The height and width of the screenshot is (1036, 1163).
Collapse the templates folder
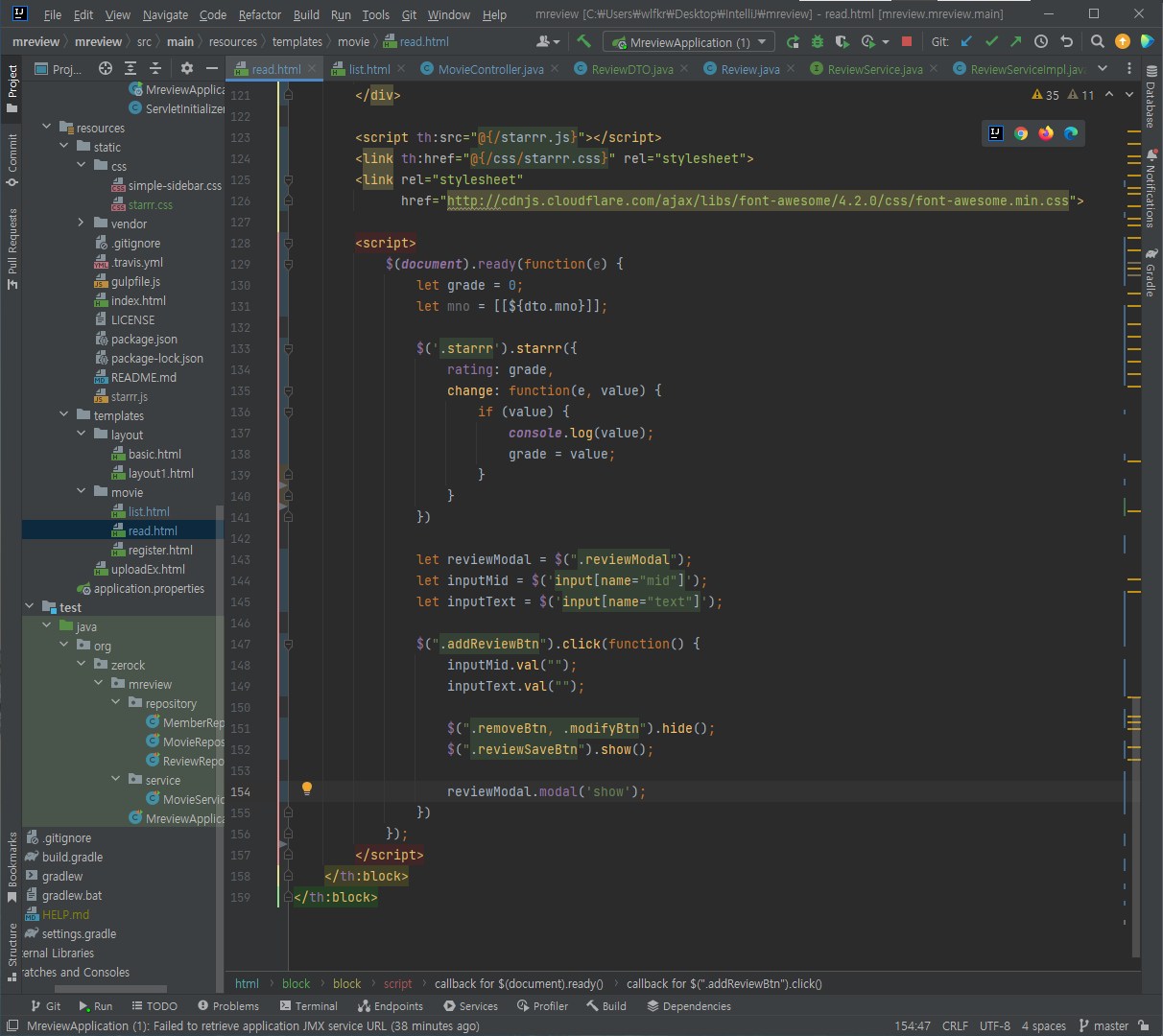[64, 415]
